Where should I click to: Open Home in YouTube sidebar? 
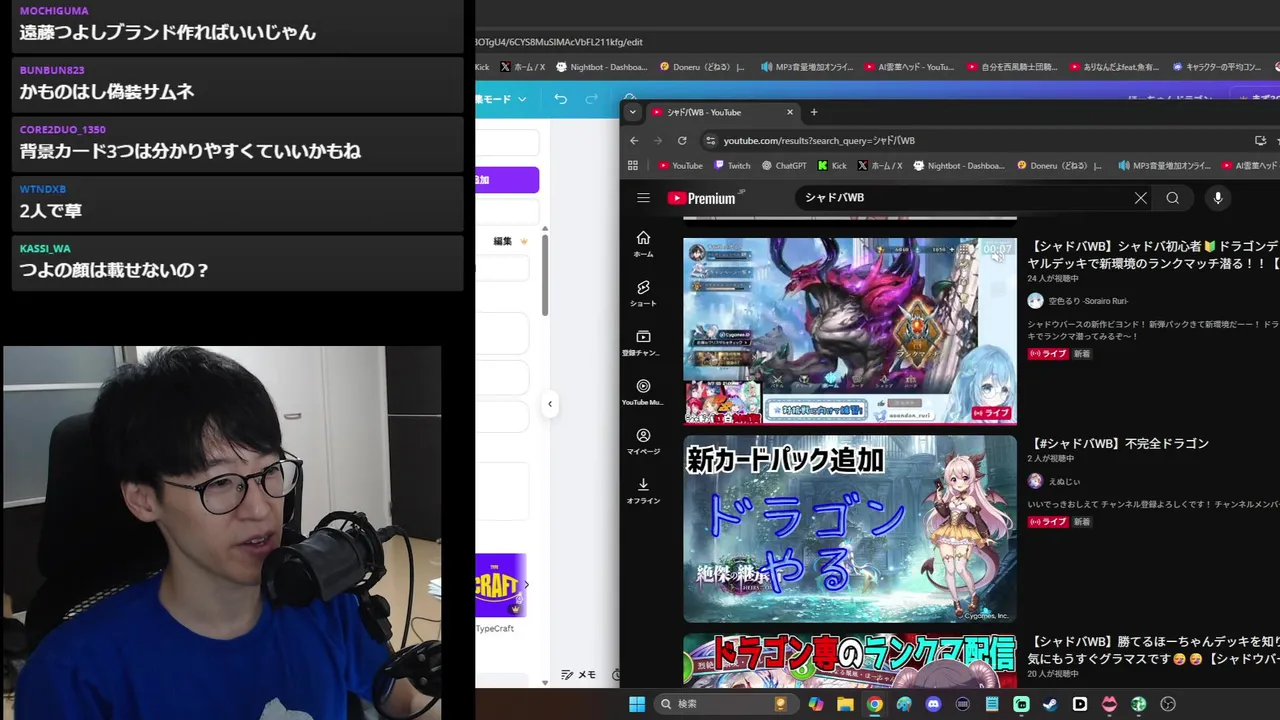coord(643,244)
